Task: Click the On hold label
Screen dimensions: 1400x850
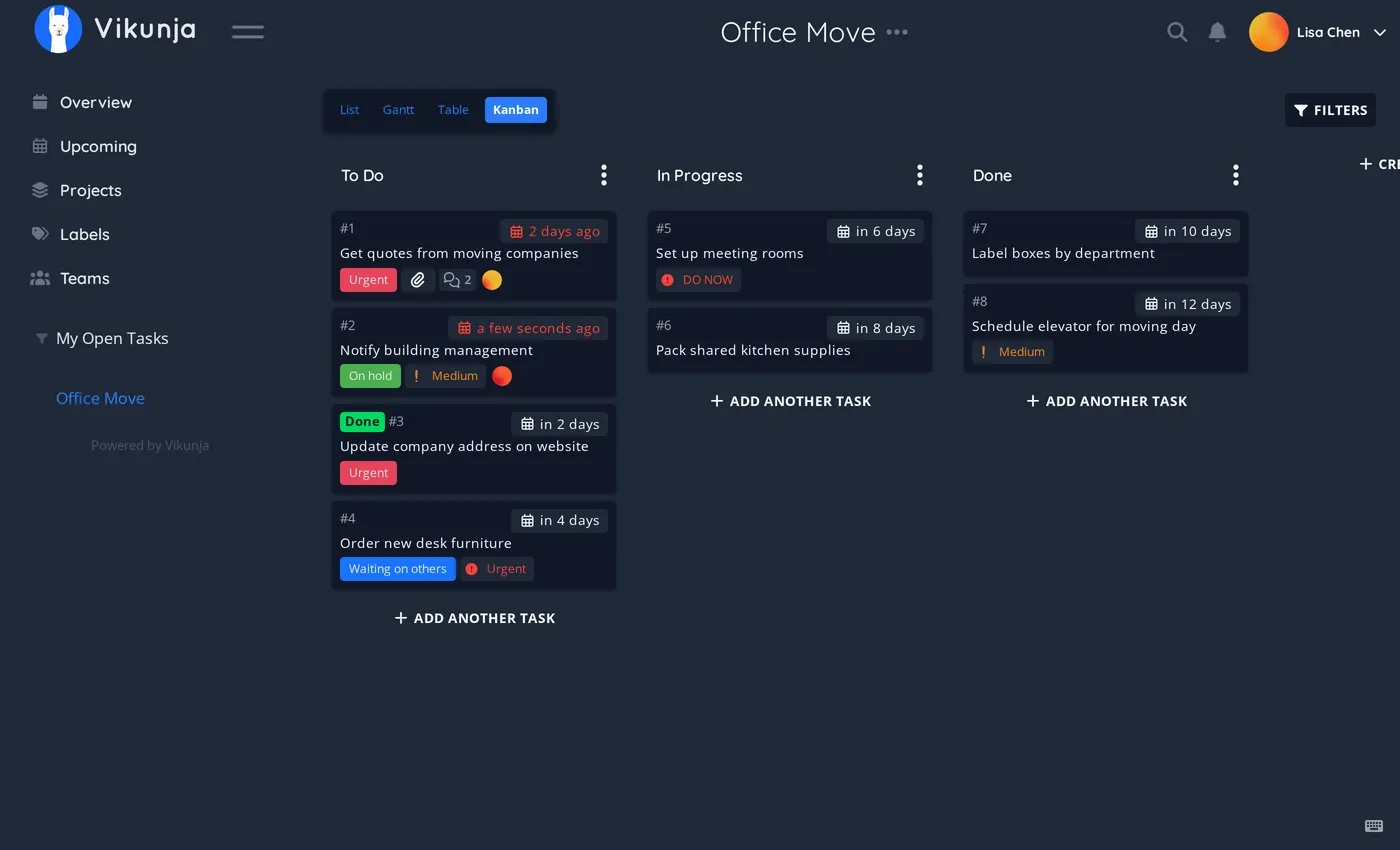Action: tap(370, 376)
